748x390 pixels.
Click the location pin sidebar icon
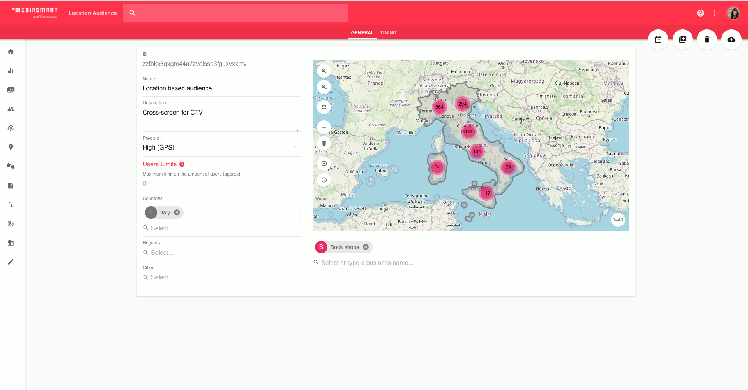[10, 147]
